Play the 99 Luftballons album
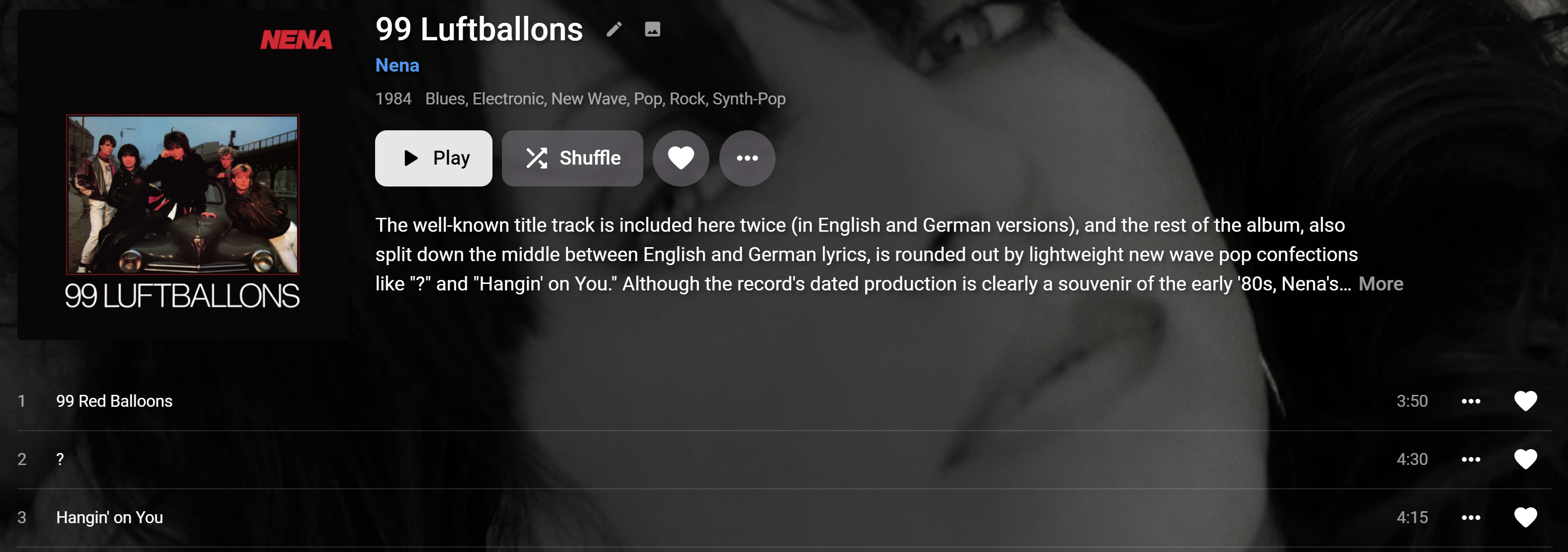 (433, 158)
